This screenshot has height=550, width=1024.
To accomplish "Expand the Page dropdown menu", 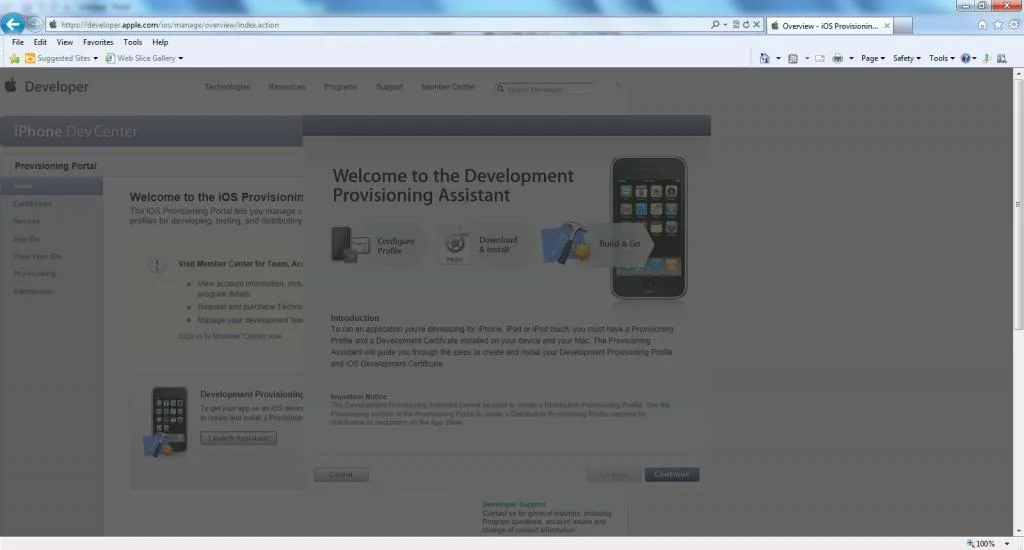I will [872, 58].
